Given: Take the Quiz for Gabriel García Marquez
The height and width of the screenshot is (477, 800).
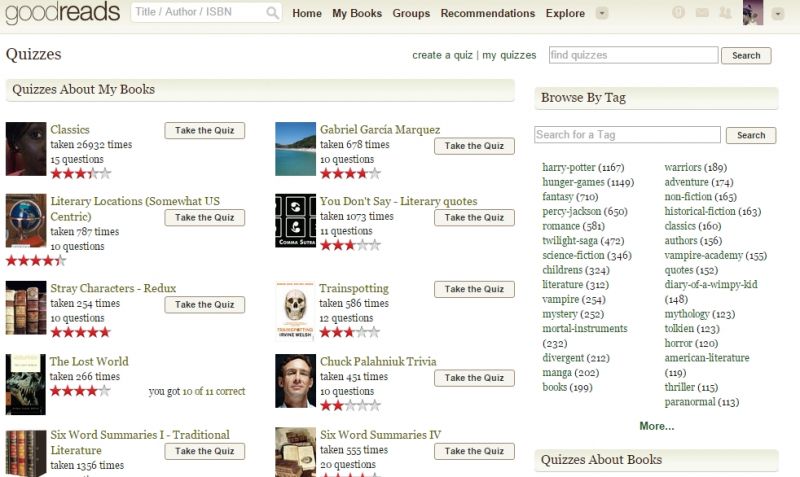Looking at the screenshot, I should pyautogui.click(x=474, y=146).
